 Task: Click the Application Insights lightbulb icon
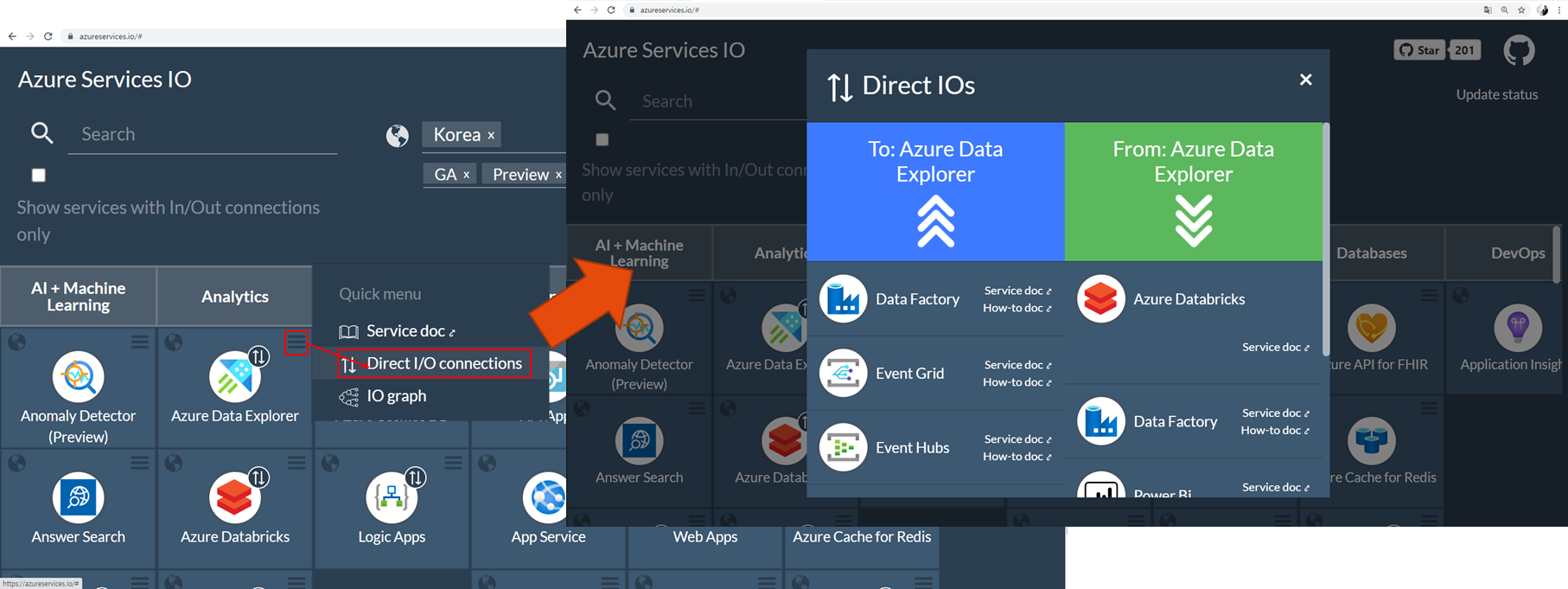point(1518,329)
